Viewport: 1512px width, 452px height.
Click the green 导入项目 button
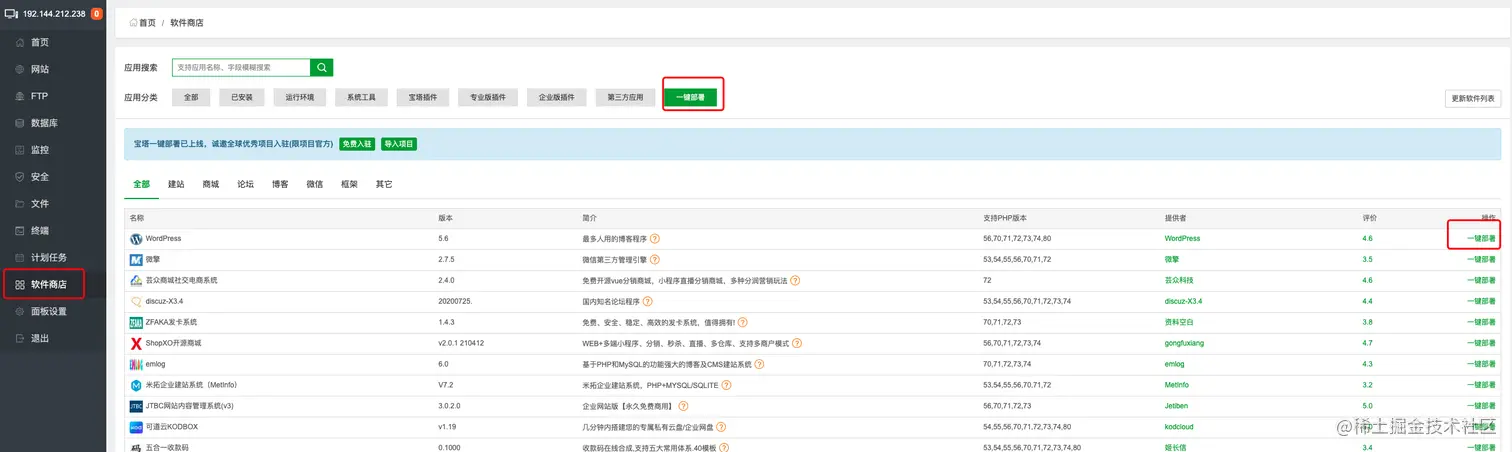tap(399, 144)
